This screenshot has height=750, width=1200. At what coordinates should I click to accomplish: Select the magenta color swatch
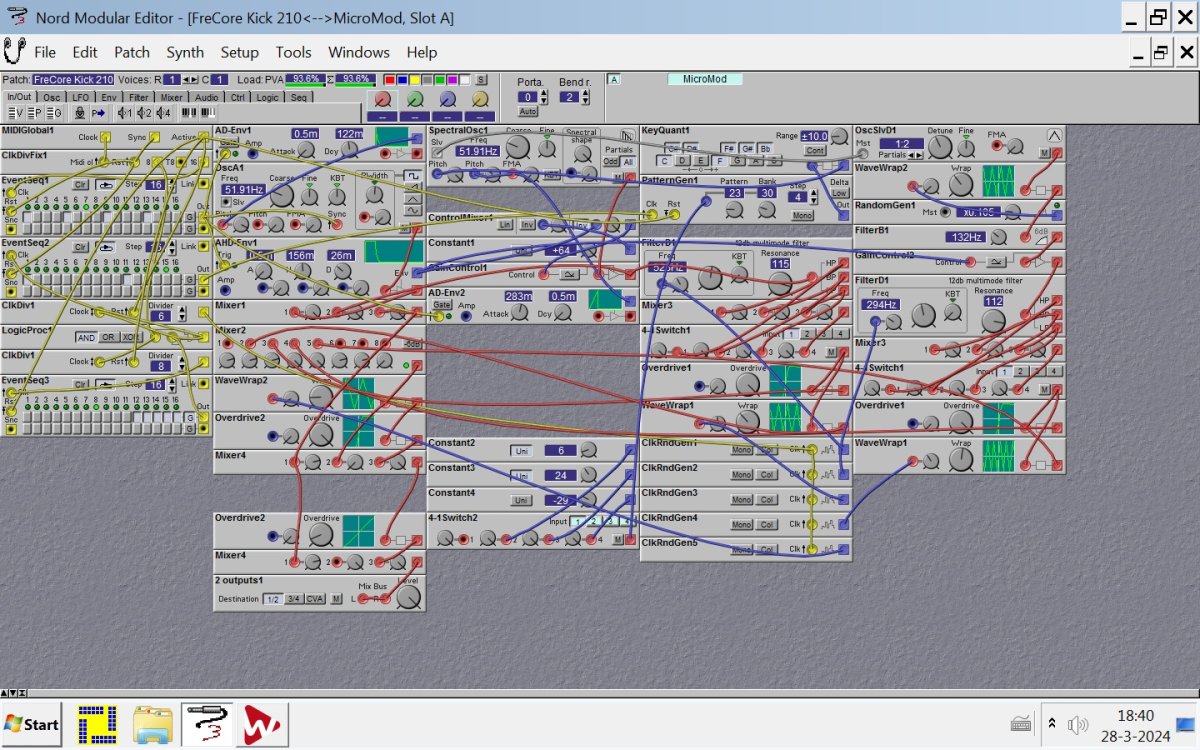click(452, 80)
